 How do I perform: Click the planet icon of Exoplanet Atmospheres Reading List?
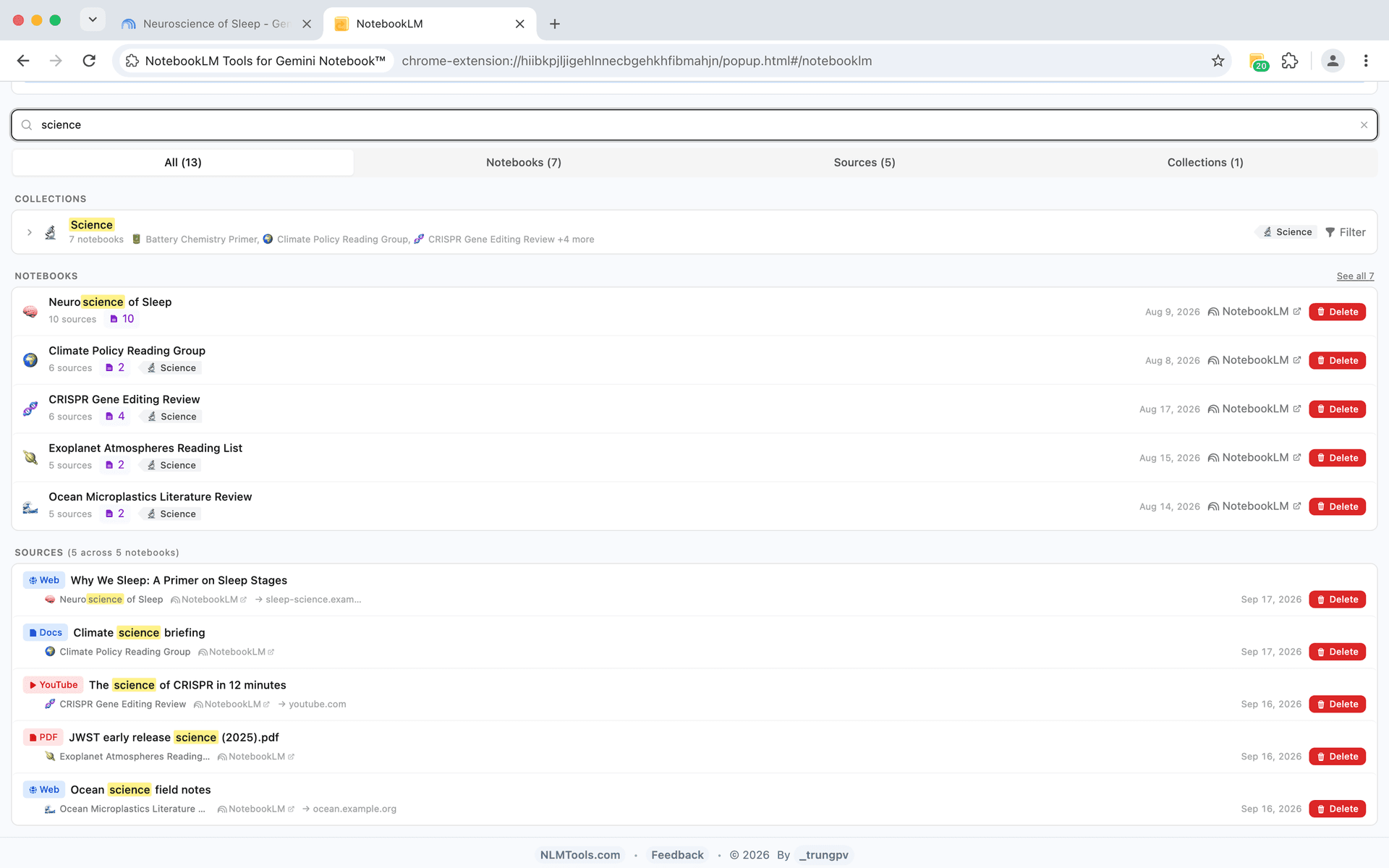click(x=30, y=457)
